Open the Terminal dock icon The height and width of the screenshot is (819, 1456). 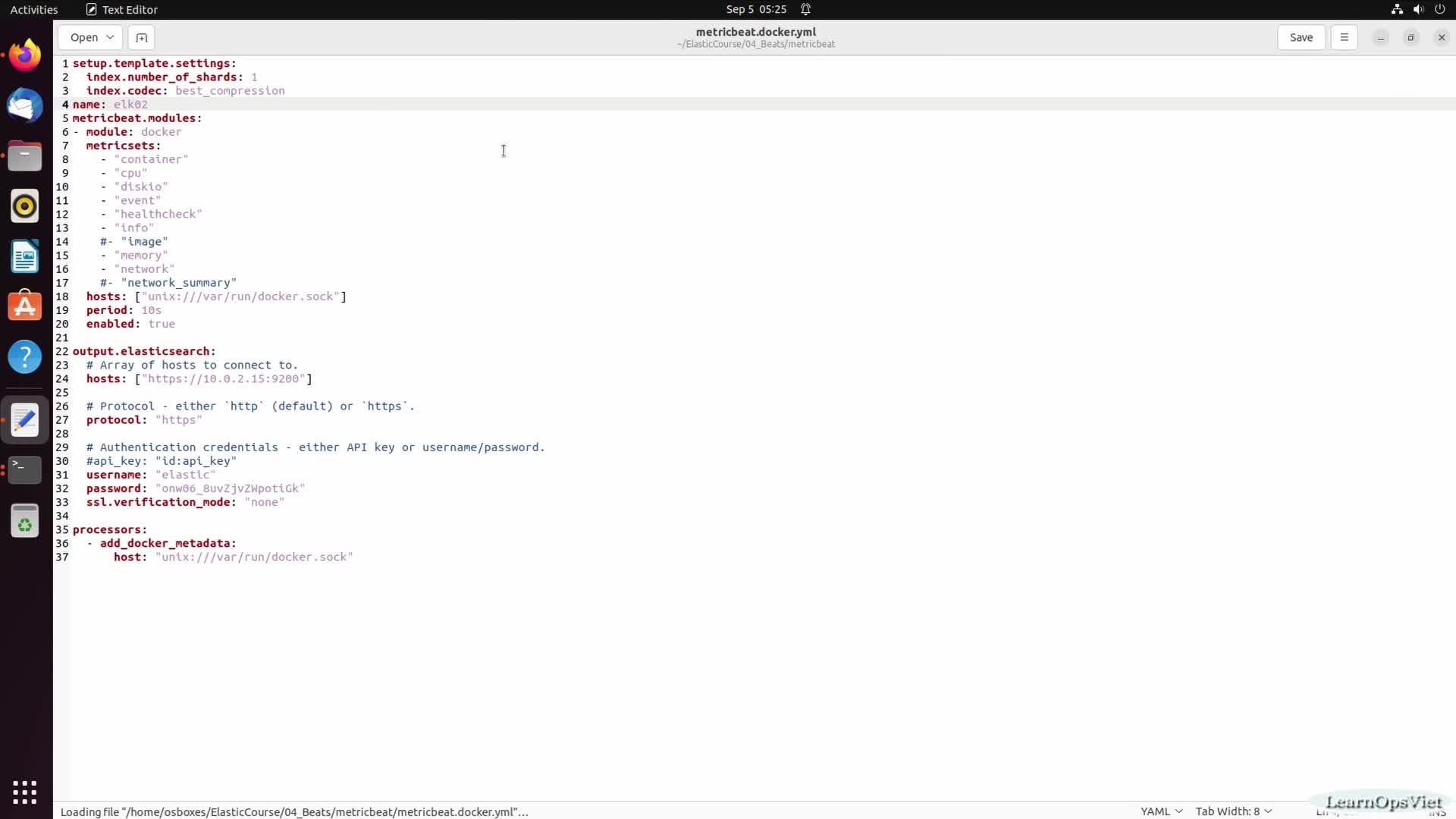click(x=25, y=470)
